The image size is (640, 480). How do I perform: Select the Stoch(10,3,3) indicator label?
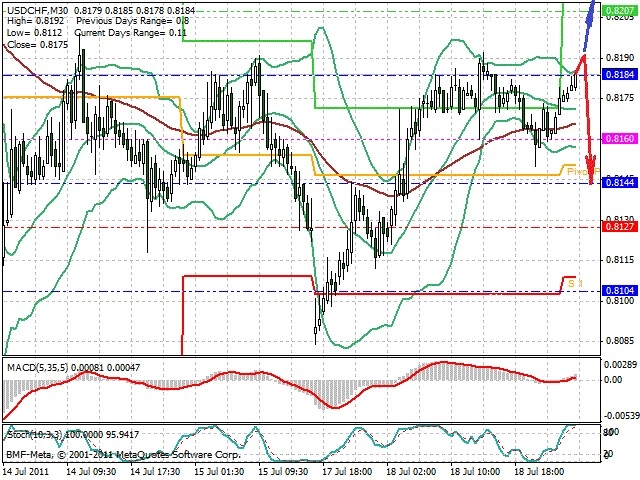tap(36, 435)
